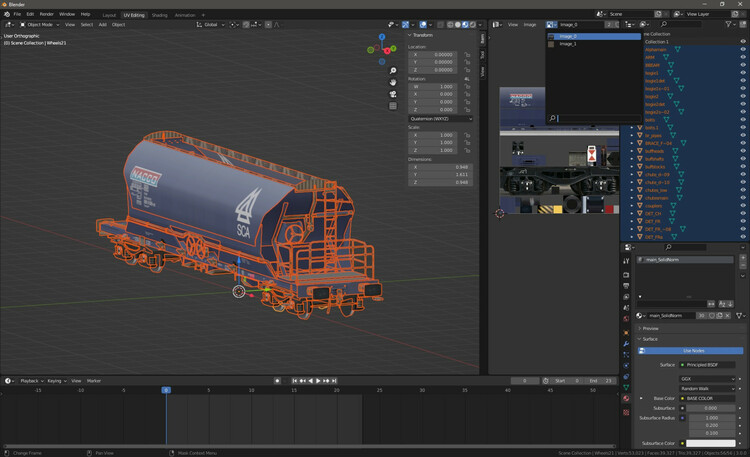Play the animation forward
This screenshot has width=750, height=457.
tap(318, 381)
